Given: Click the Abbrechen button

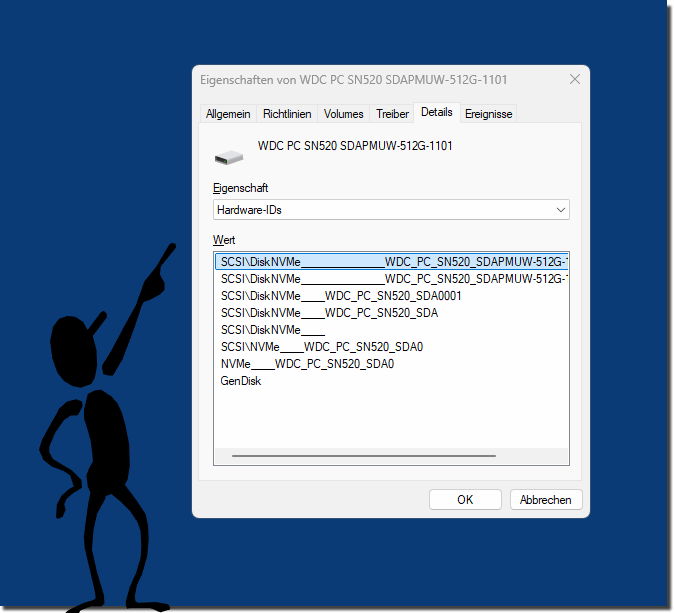Looking at the screenshot, I should pos(546,500).
